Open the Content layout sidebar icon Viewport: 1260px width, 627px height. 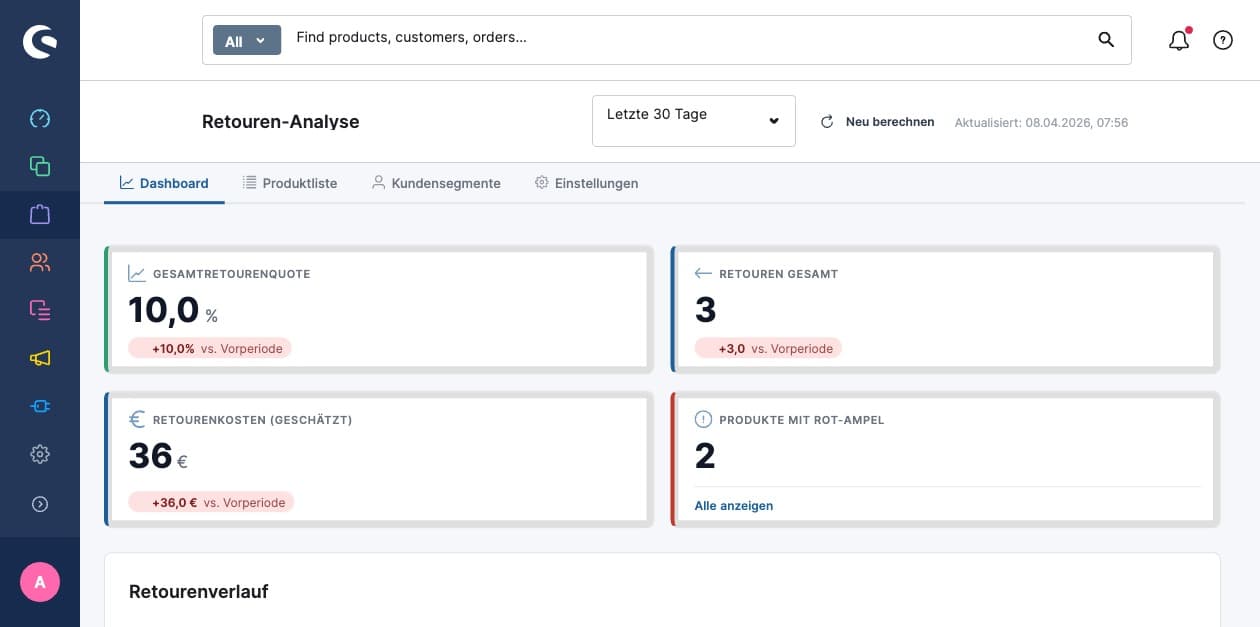(x=40, y=310)
